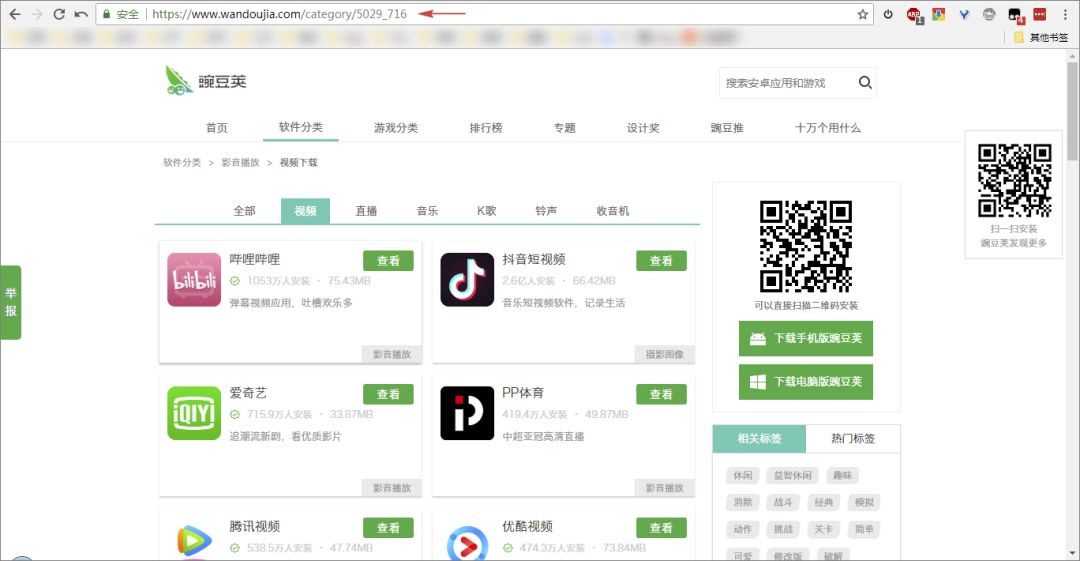Click the 战斗 tag

[x=783, y=502]
